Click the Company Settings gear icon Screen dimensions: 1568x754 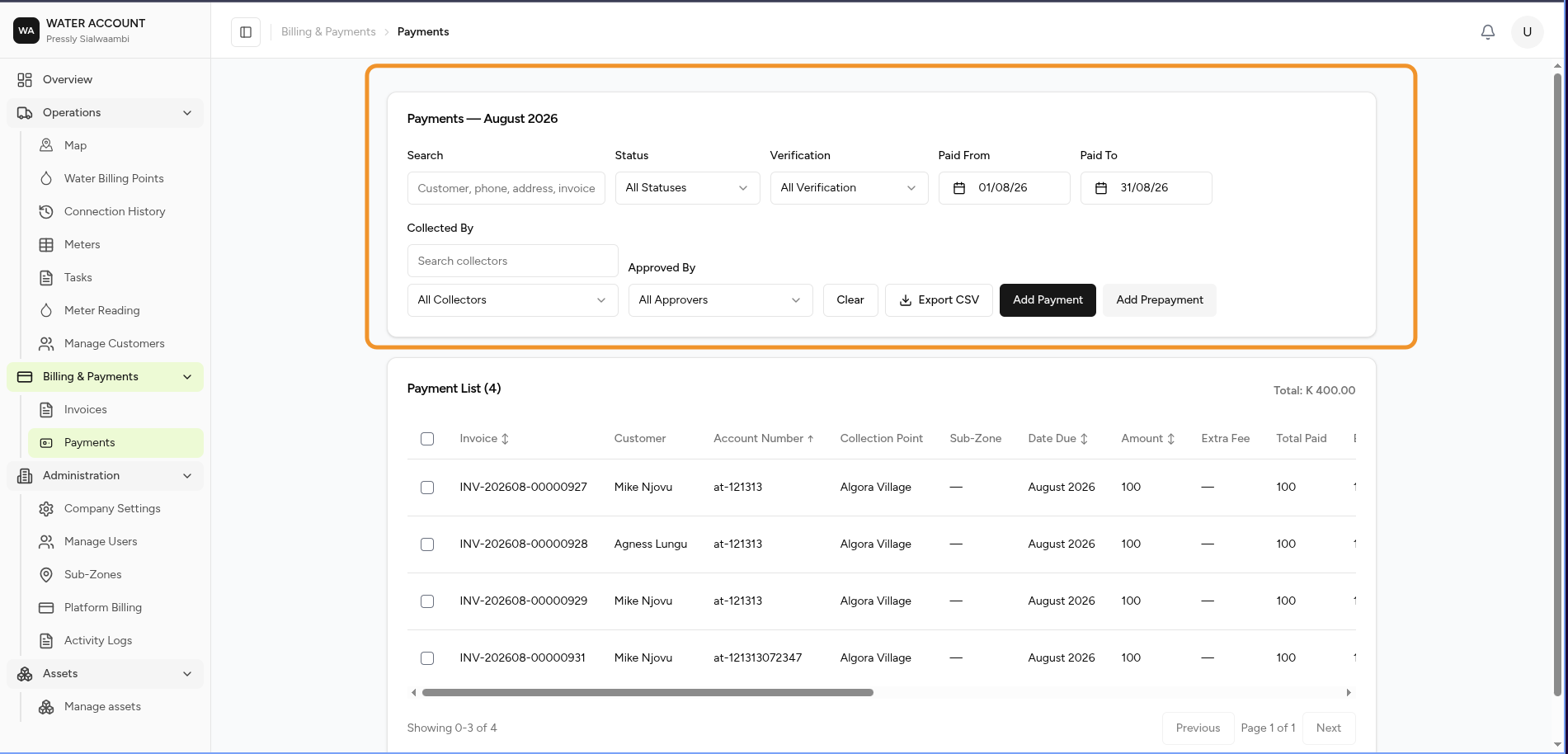46,509
